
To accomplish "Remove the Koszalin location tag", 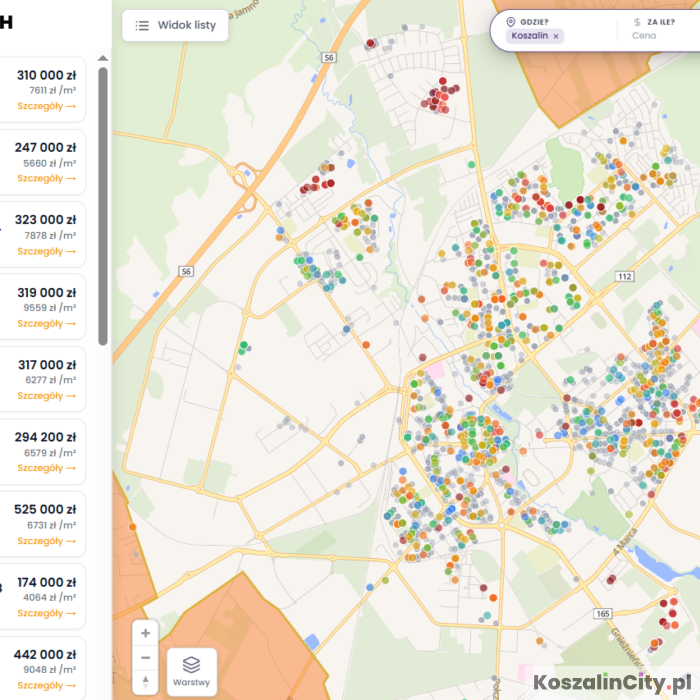I will click(x=556, y=36).
